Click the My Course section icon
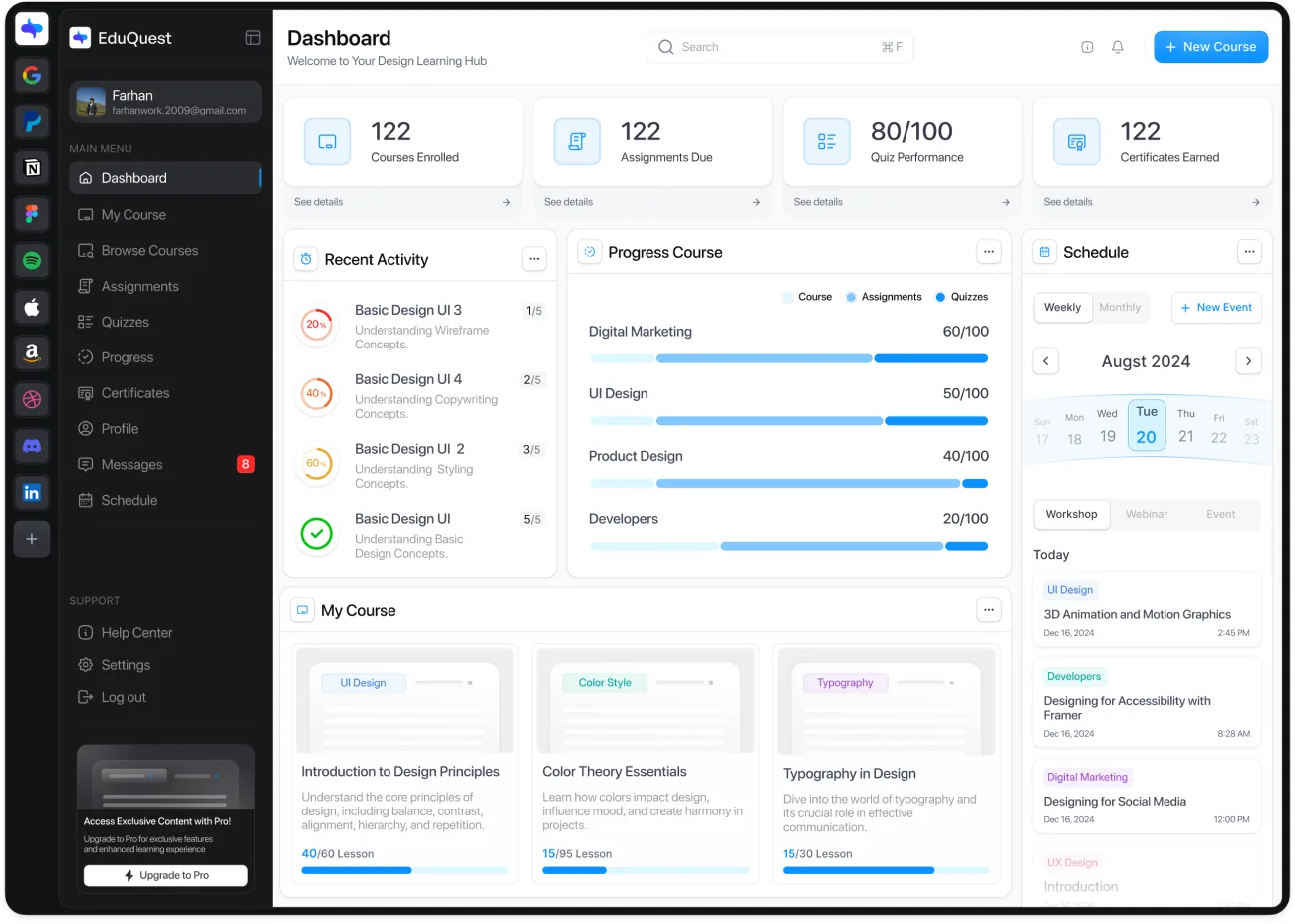1295x924 pixels. [302, 610]
